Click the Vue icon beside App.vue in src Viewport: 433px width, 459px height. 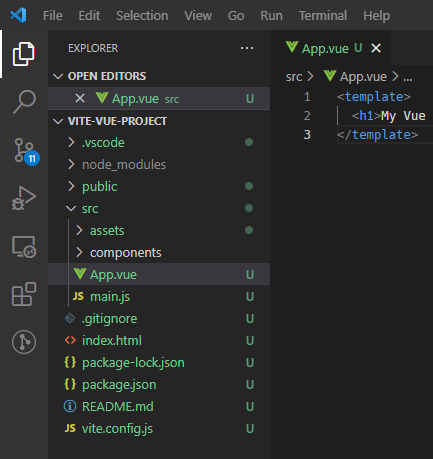click(x=80, y=274)
